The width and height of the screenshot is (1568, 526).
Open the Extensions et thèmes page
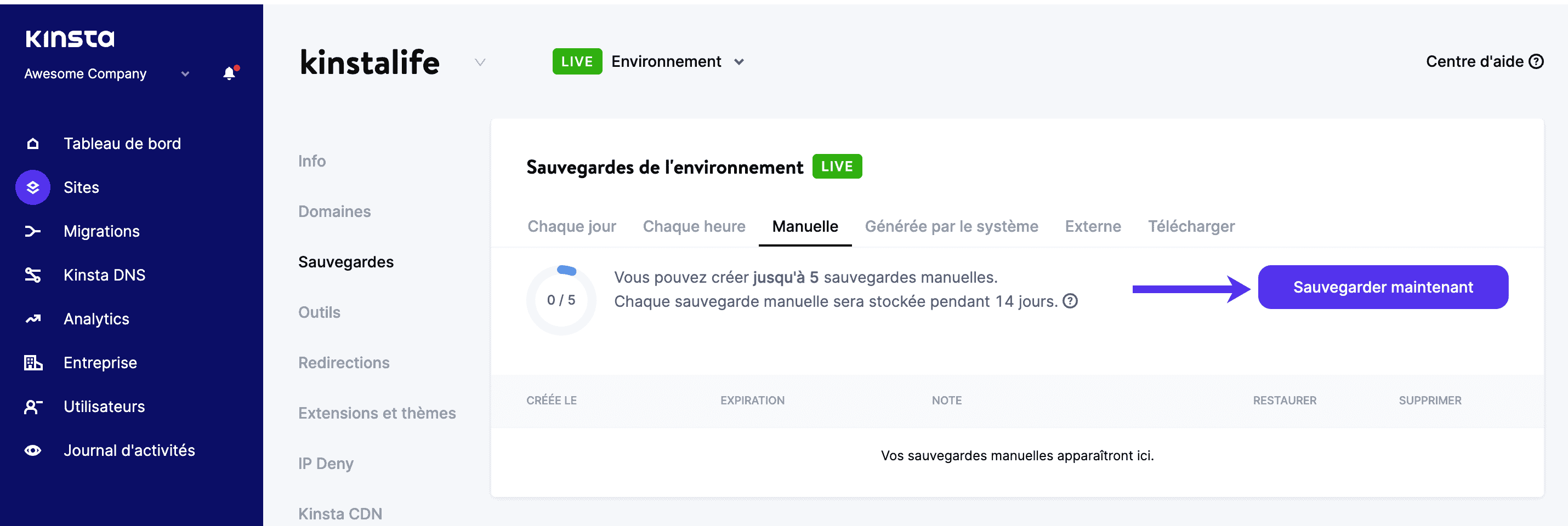pos(377,413)
